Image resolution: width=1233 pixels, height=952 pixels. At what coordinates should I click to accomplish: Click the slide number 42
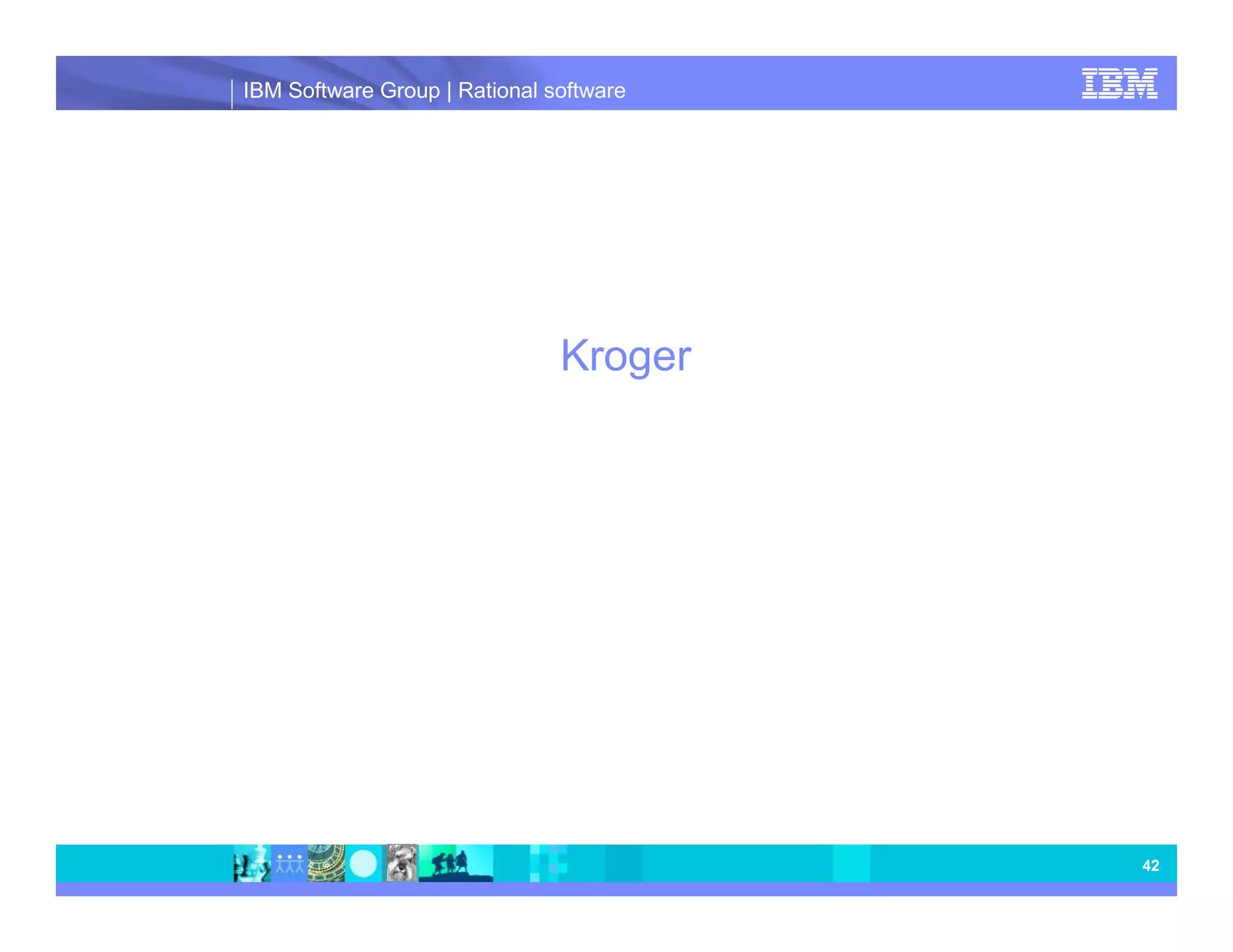point(1150,865)
